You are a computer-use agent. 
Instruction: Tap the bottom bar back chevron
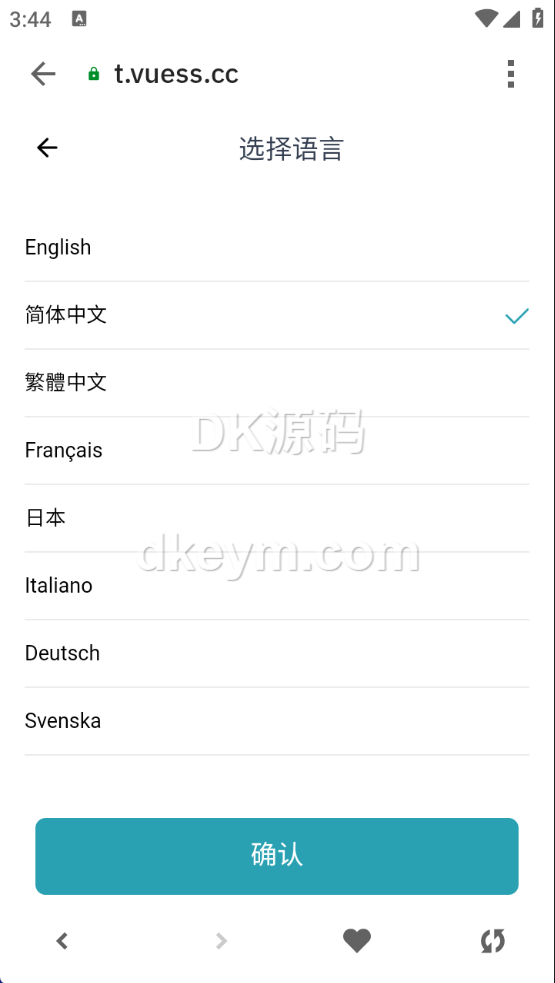(61, 940)
